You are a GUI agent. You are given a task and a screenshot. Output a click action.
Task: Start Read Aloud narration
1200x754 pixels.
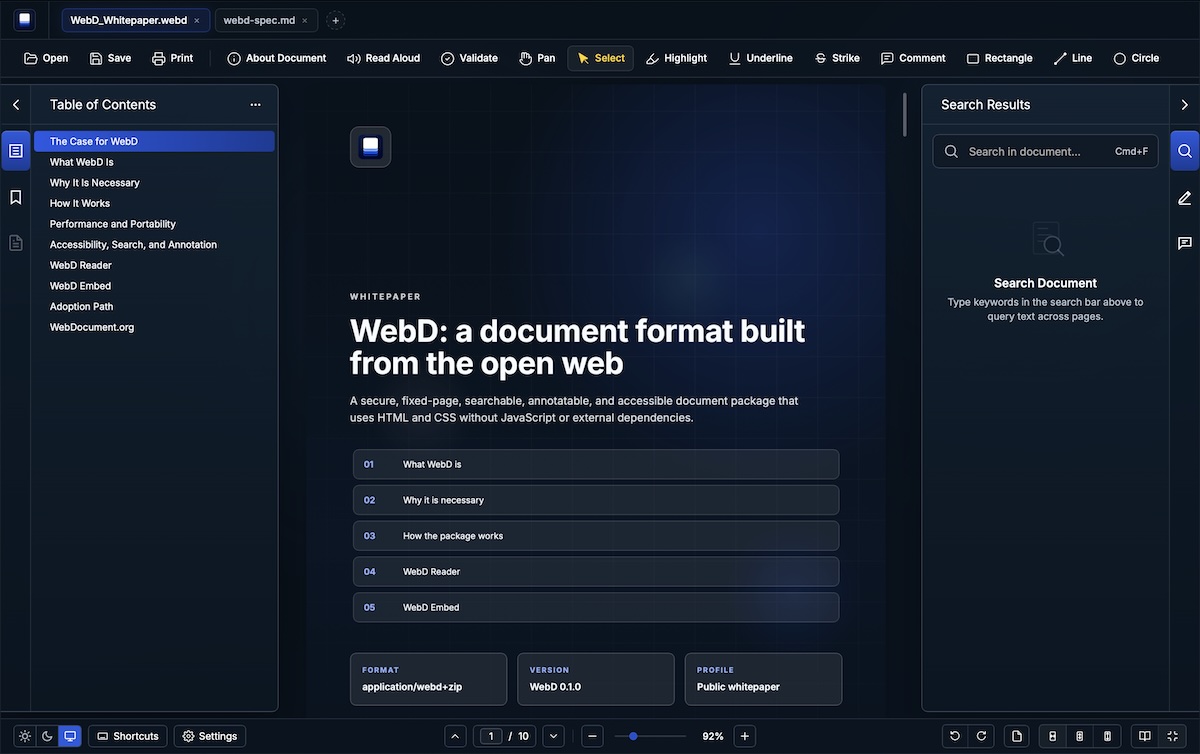click(383, 58)
